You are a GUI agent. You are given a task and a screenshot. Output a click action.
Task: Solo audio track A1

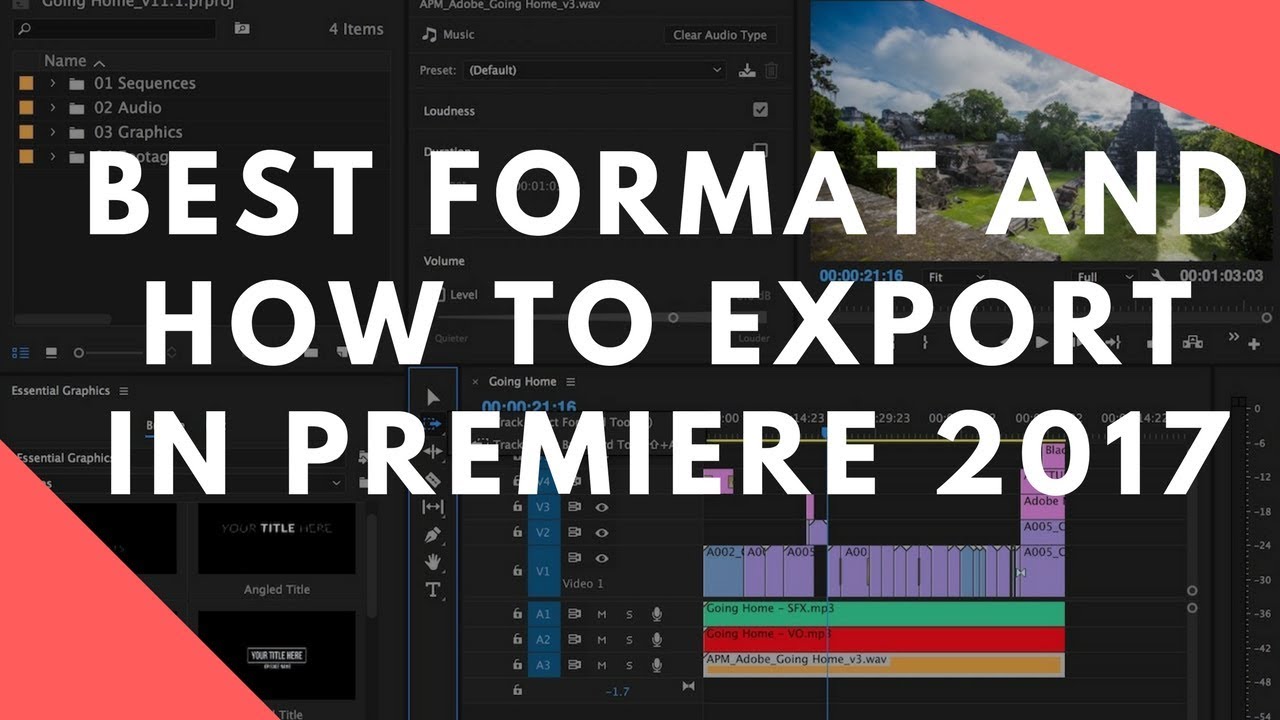[629, 614]
